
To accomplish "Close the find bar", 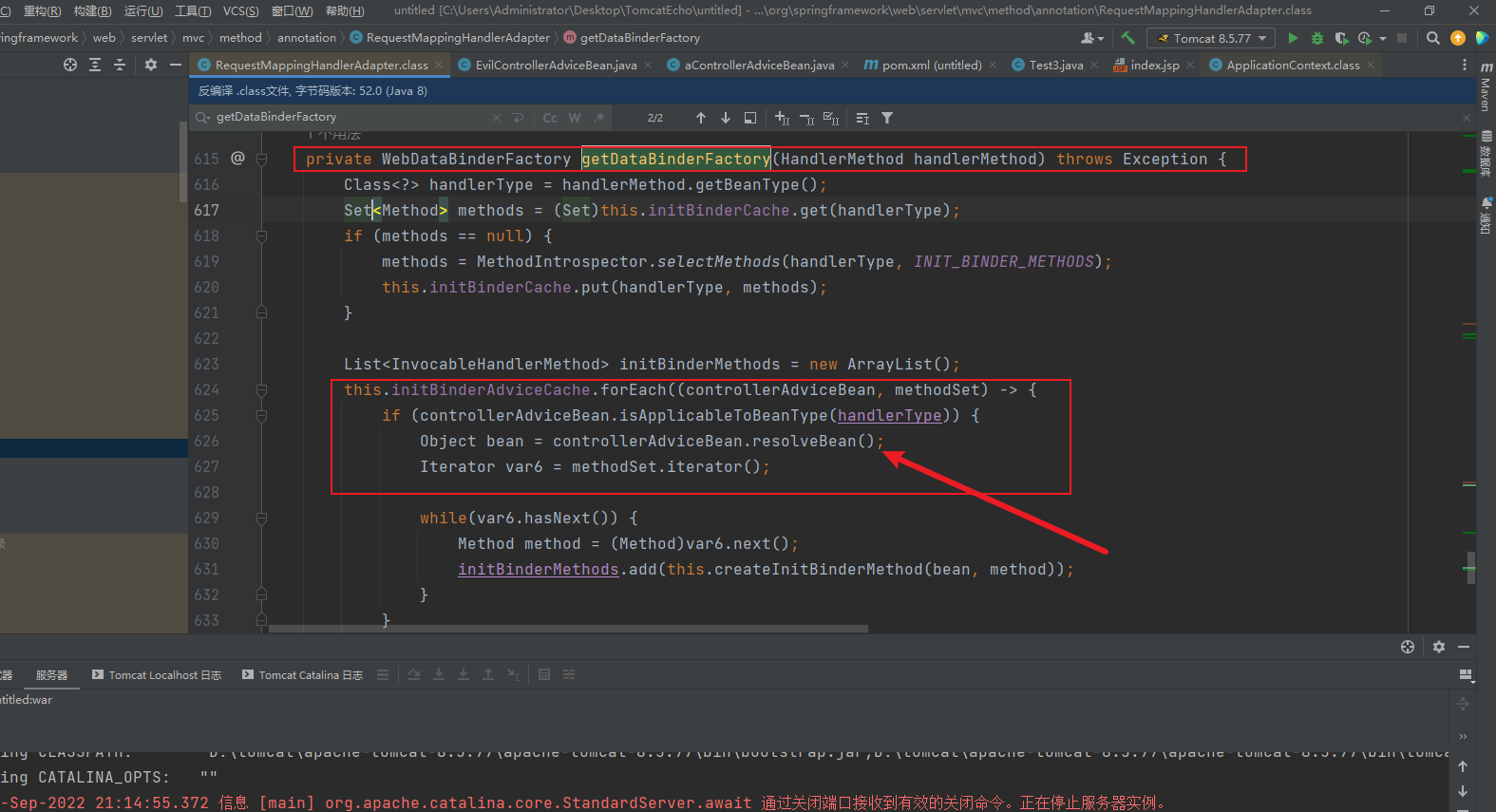I will tap(1466, 118).
